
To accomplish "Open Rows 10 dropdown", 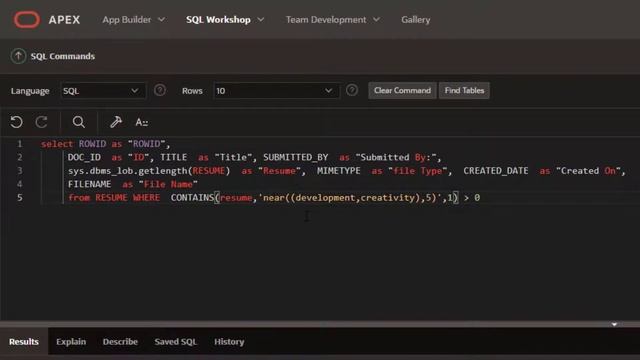I will tap(276, 91).
